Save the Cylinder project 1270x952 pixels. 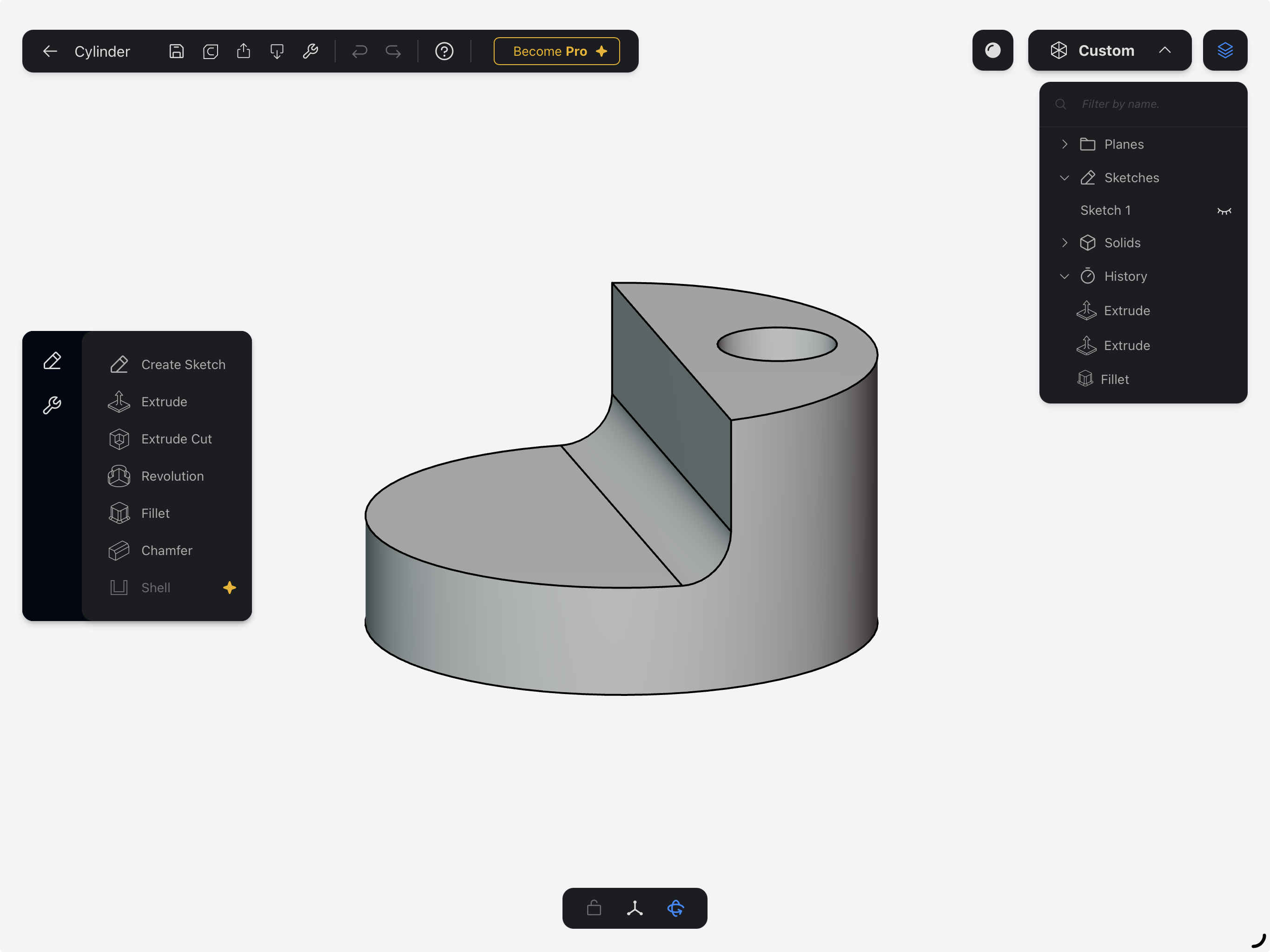point(176,51)
